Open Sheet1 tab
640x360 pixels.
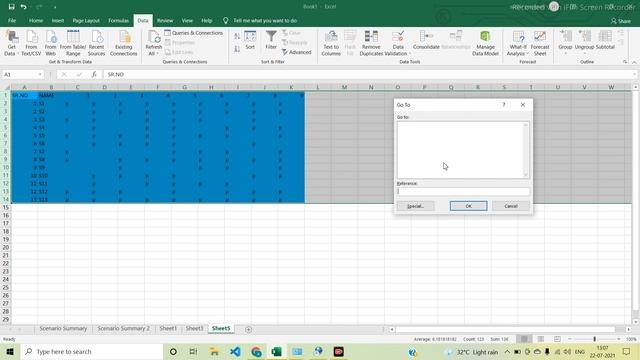(168, 329)
